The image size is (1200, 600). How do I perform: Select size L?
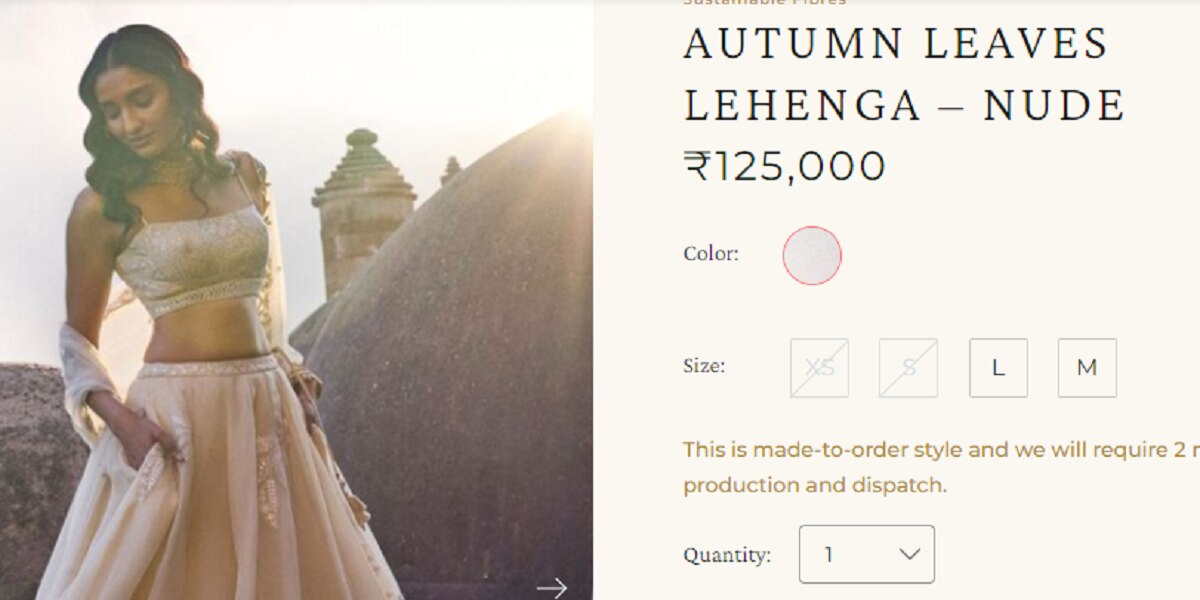pyautogui.click(x=998, y=368)
